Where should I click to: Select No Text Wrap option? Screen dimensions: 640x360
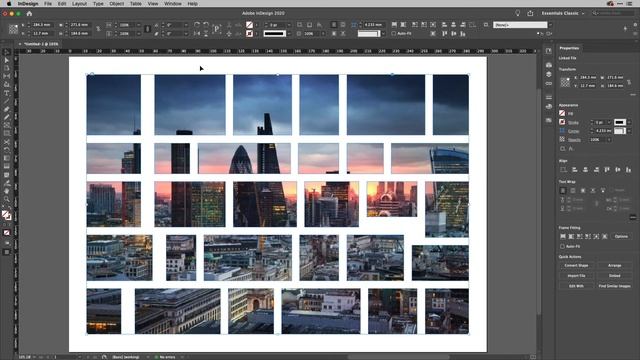(x=563, y=190)
